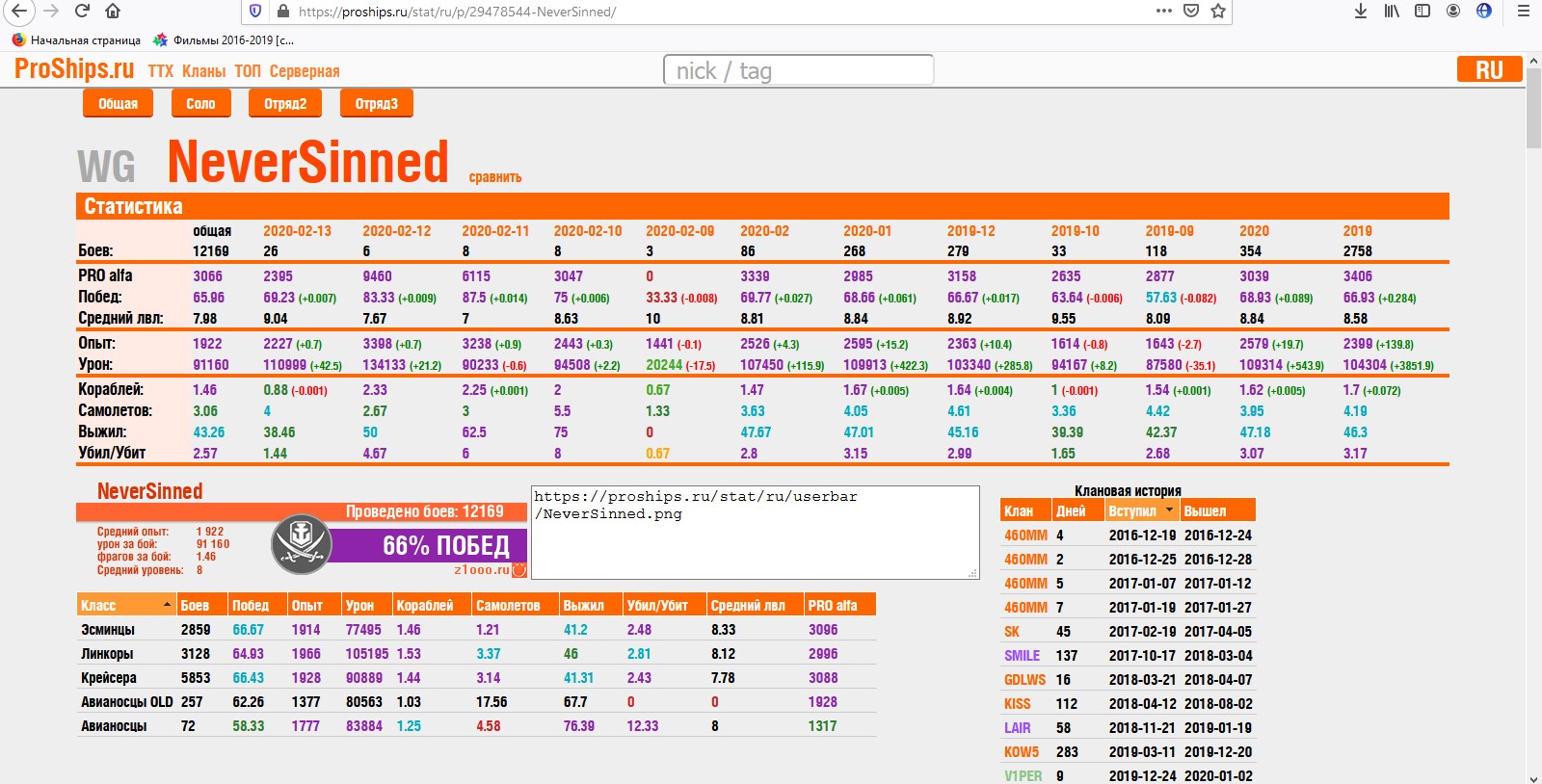The image size is (1542, 784).
Task: Click the Авианосцы OLD row label
Action: pos(127,702)
